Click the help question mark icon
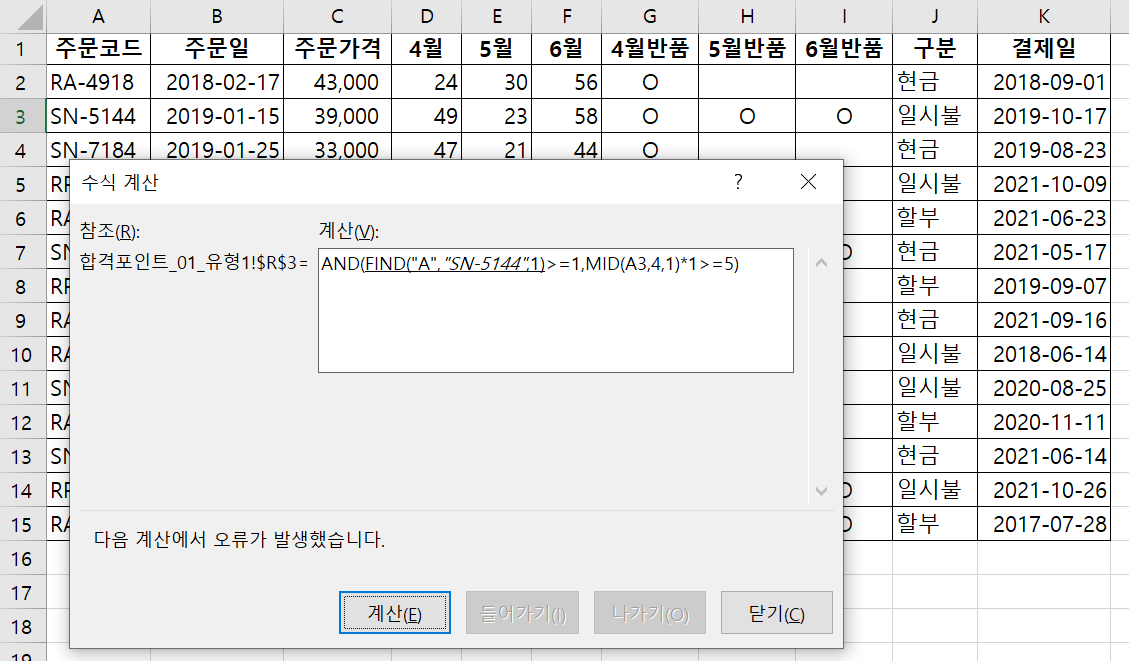 [x=738, y=182]
